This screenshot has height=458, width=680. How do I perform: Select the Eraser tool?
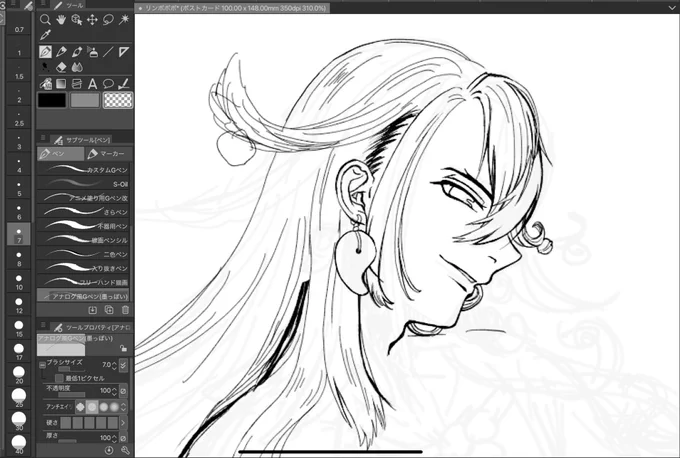pyautogui.click(x=61, y=67)
